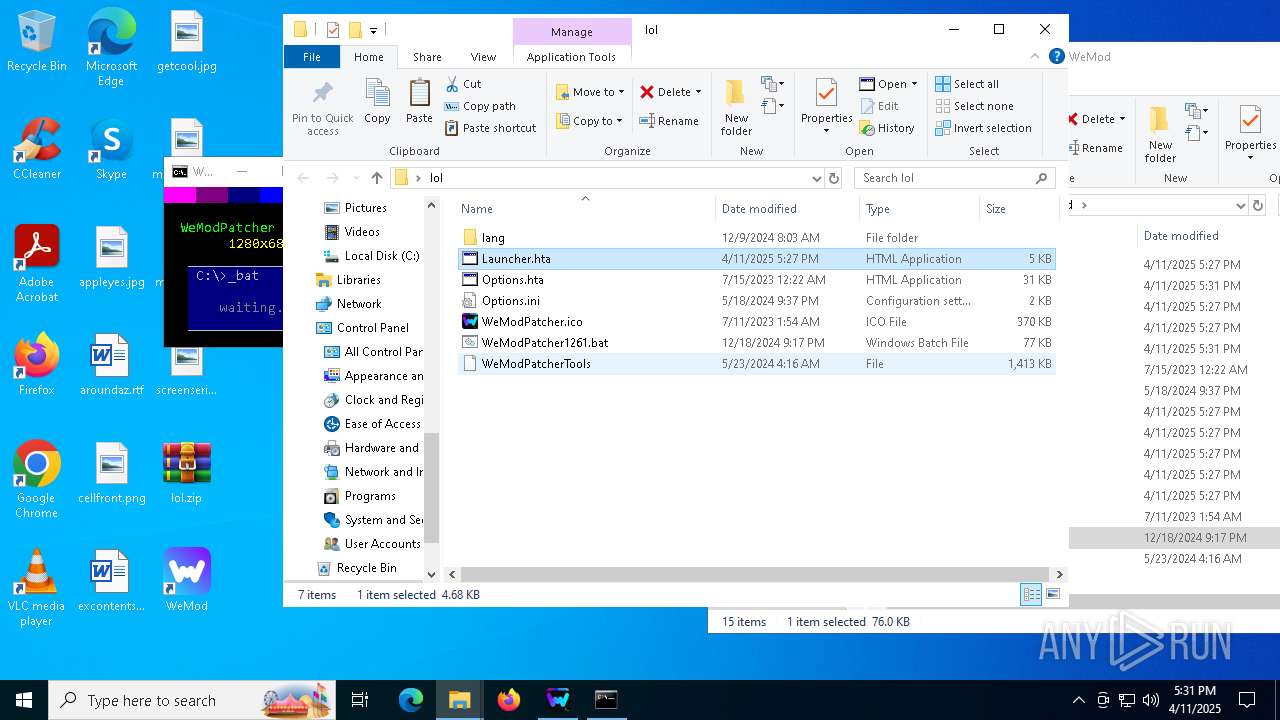
Task: Select the WeModPatcherTools file
Action: pos(756,364)
